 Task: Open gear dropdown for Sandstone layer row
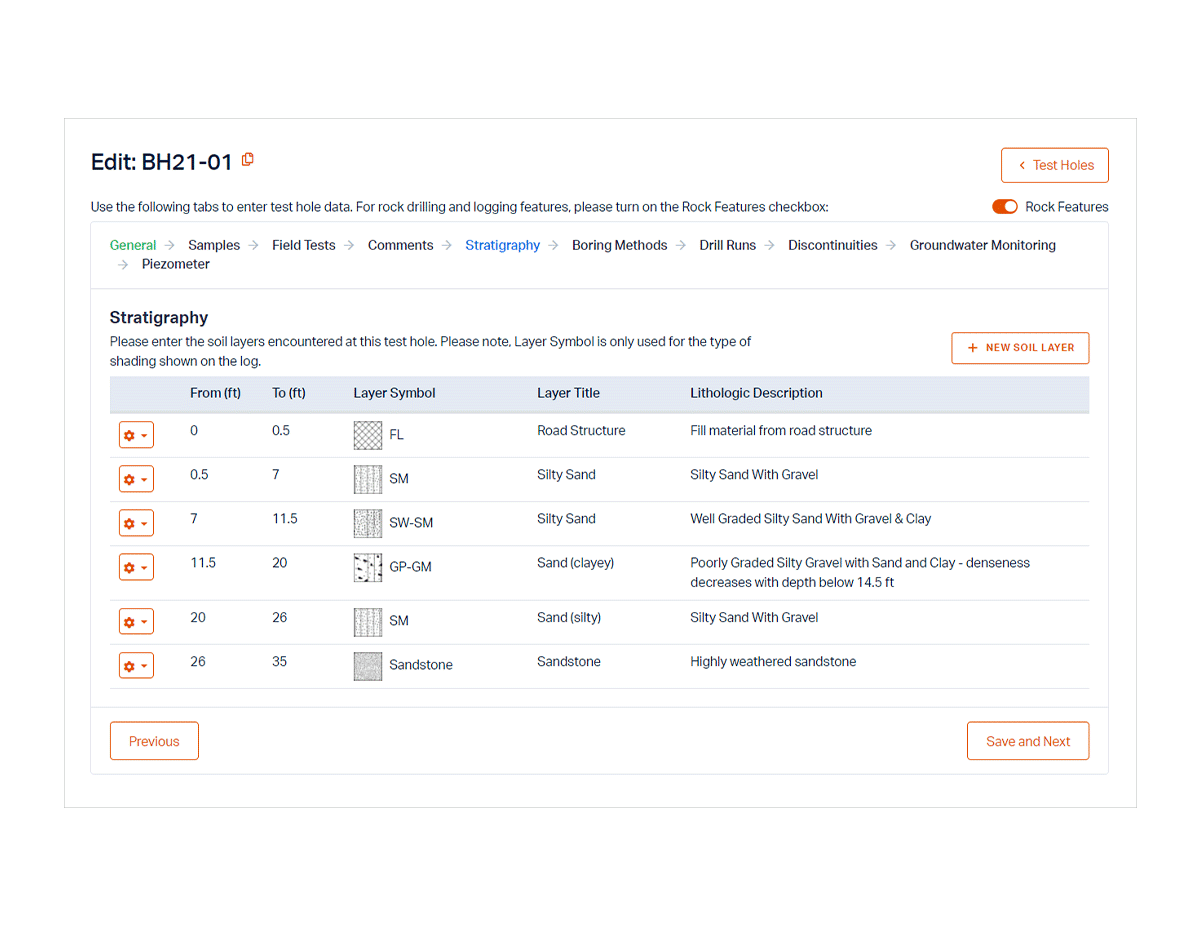(136, 666)
